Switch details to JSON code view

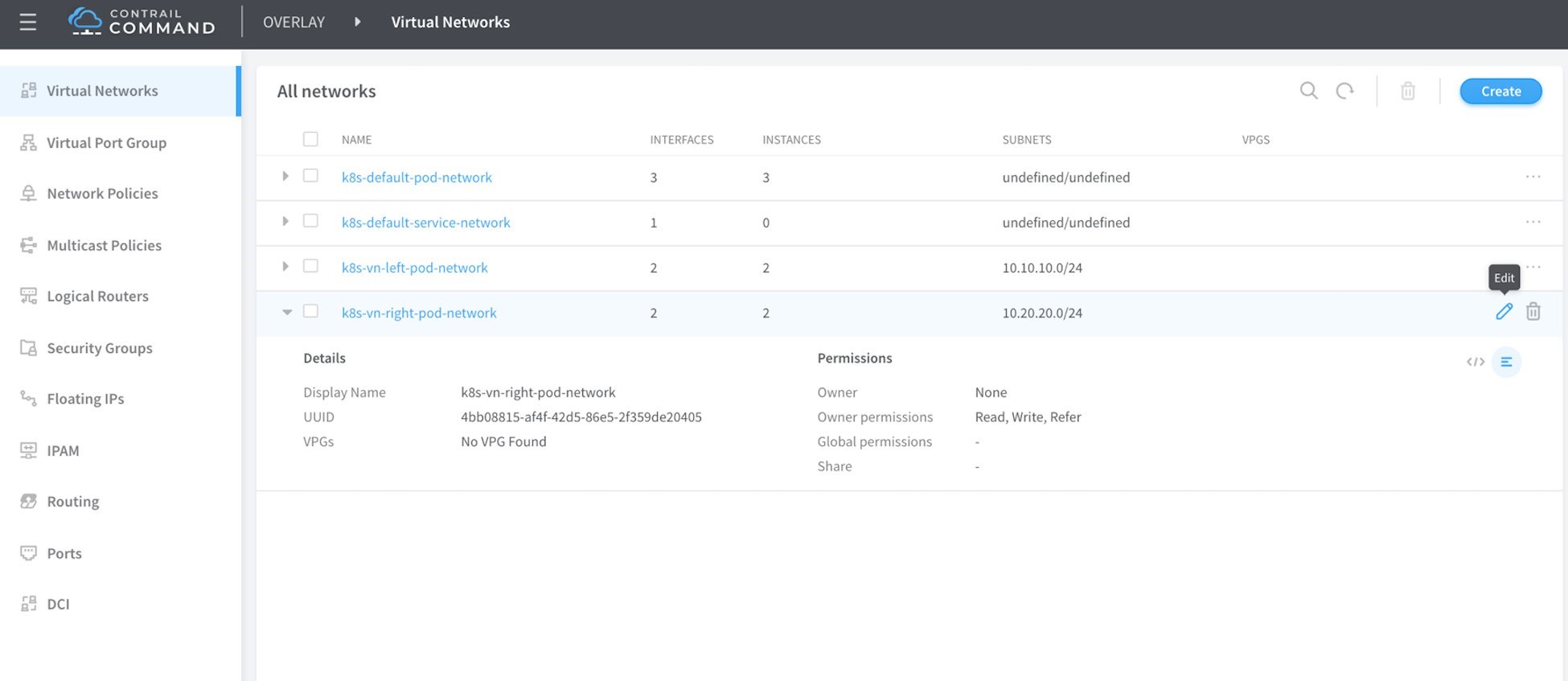coord(1476,362)
